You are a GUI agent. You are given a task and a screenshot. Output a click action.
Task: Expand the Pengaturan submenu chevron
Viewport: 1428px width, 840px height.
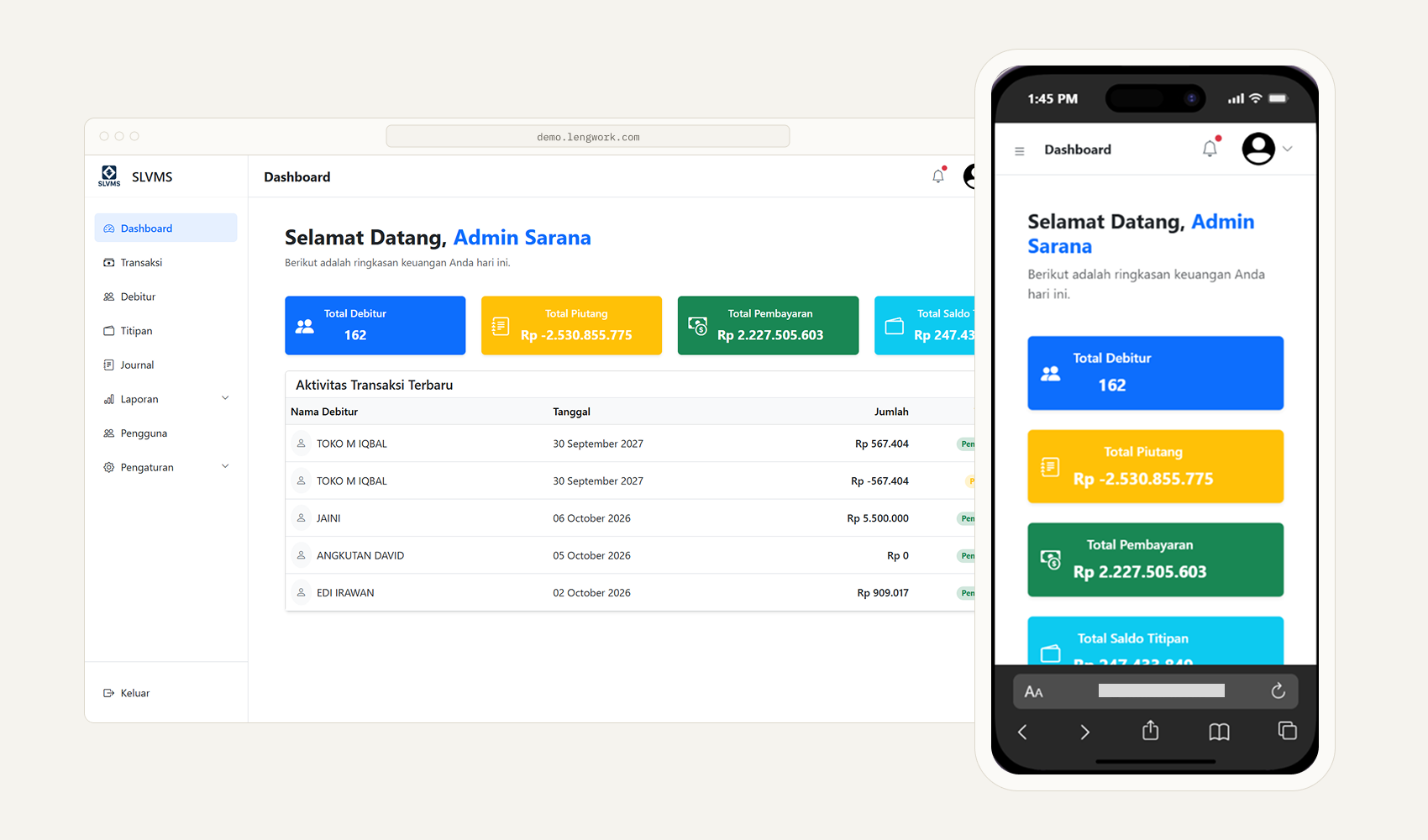225,466
